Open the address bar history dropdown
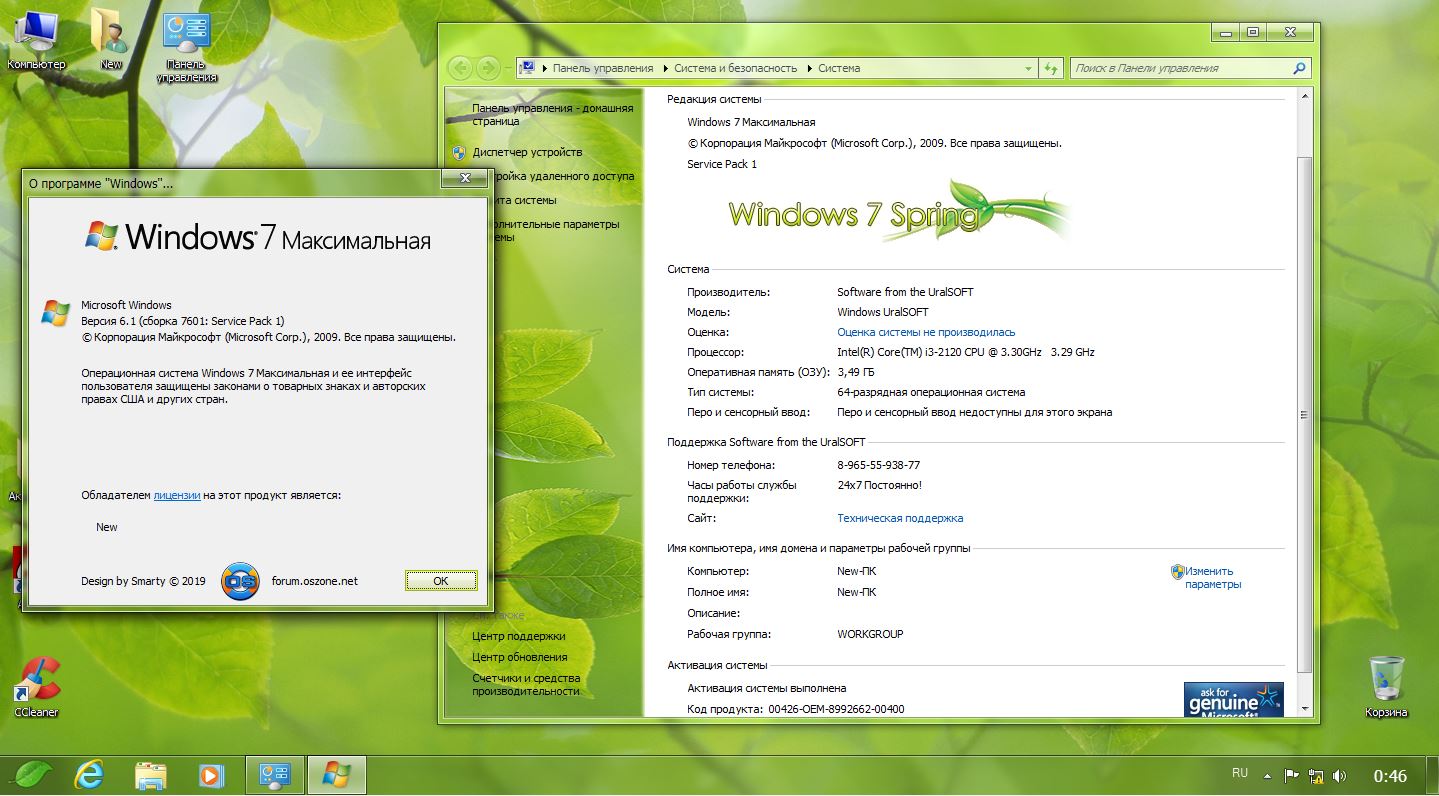The width and height of the screenshot is (1439, 796). pyautogui.click(x=1029, y=68)
